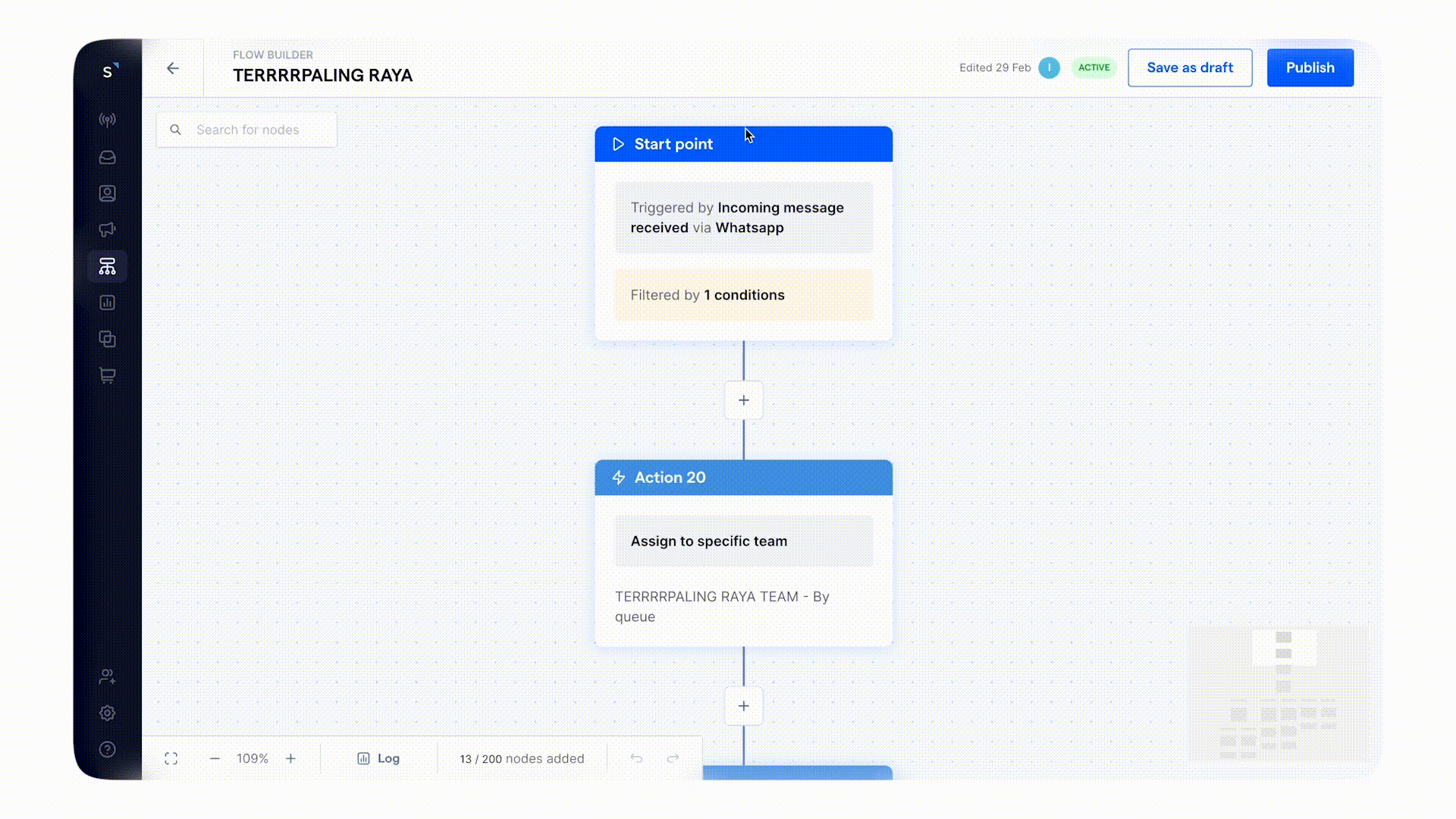Open the contacts panel icon
The height and width of the screenshot is (819, 1456).
pos(107,193)
